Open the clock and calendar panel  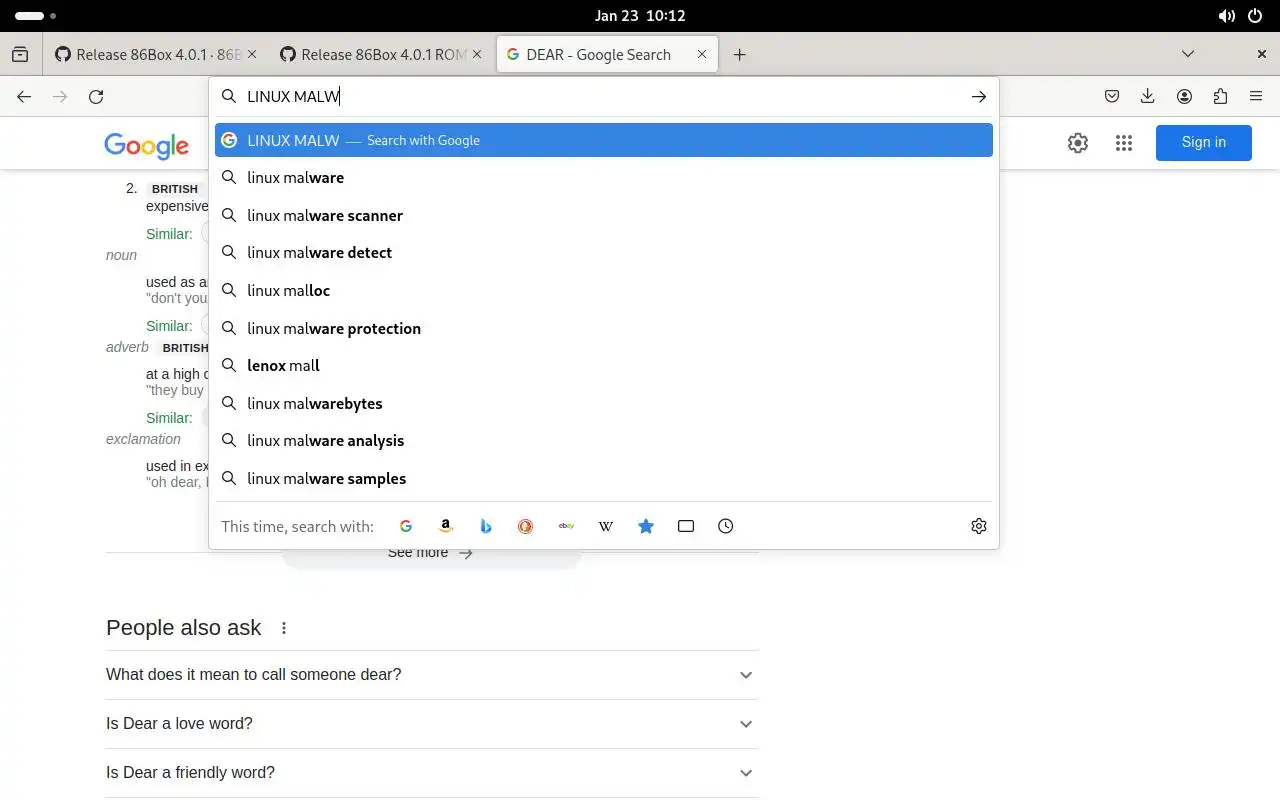click(640, 16)
